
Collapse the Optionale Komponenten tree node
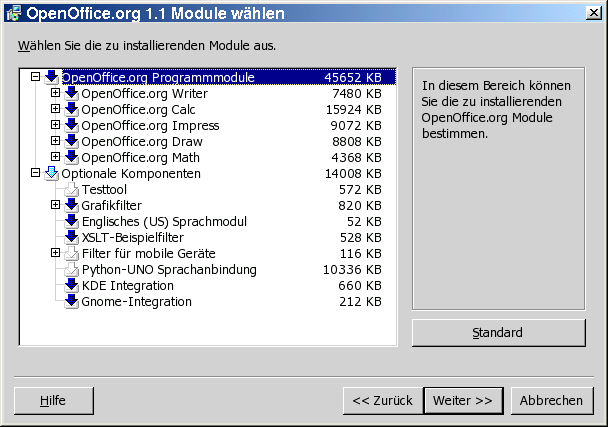[x=36, y=173]
